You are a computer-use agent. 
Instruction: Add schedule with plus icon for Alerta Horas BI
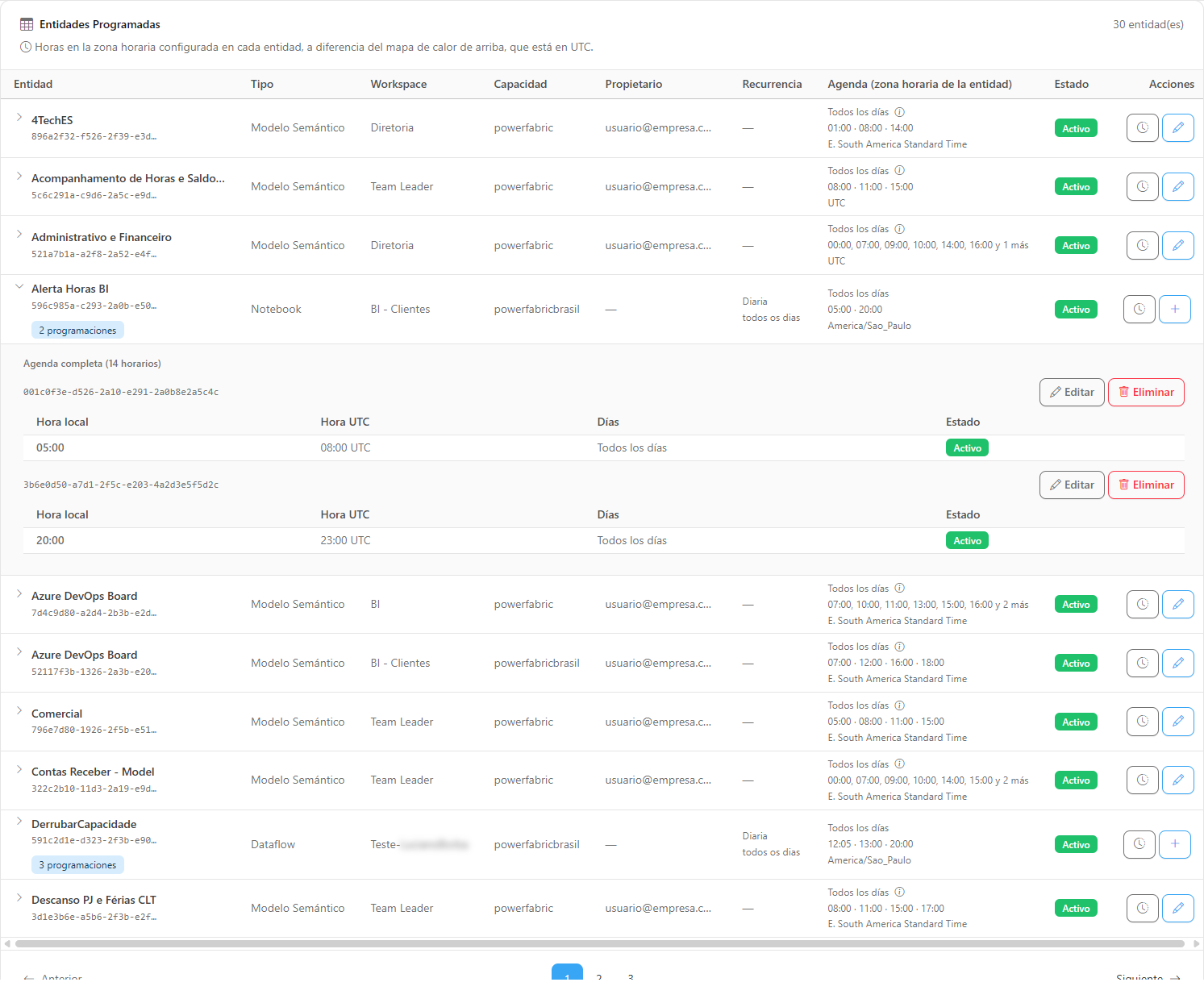[x=1174, y=309]
